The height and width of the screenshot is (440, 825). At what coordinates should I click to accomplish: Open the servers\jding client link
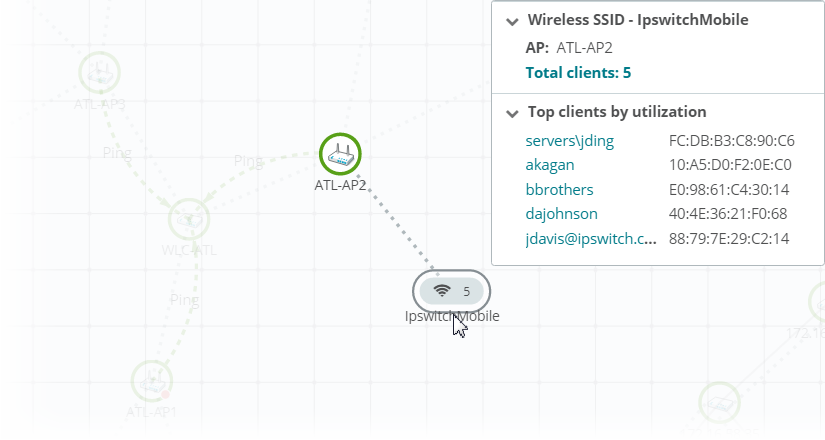click(570, 141)
